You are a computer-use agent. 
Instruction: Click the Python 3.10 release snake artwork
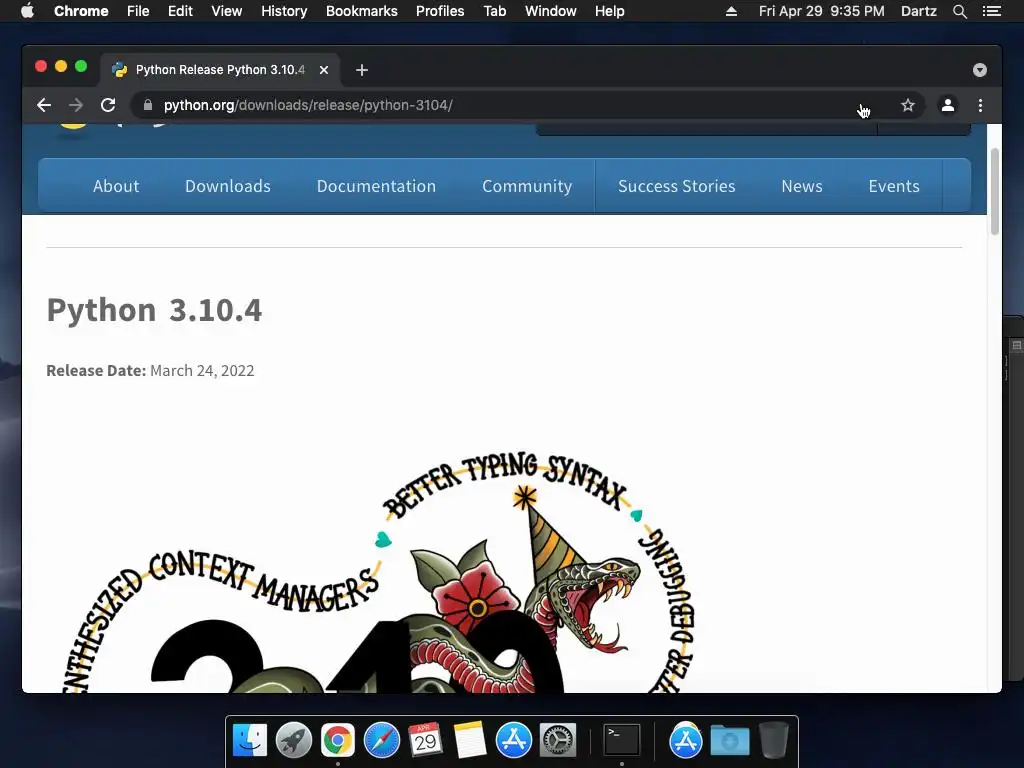click(x=379, y=571)
